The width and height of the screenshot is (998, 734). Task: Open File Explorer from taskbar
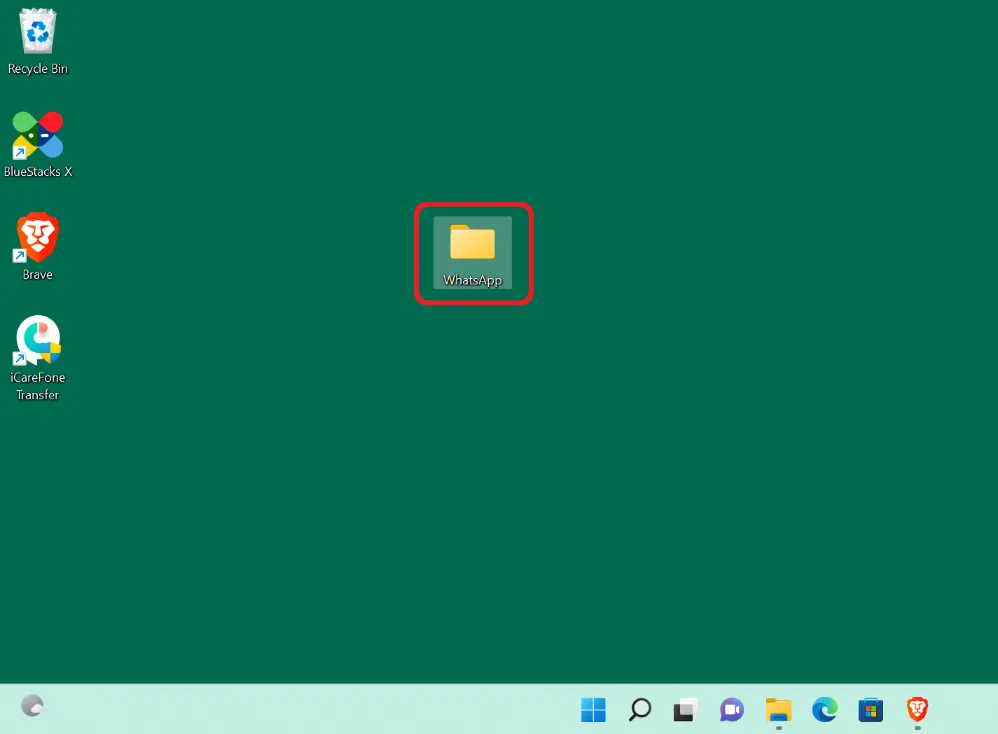(778, 710)
